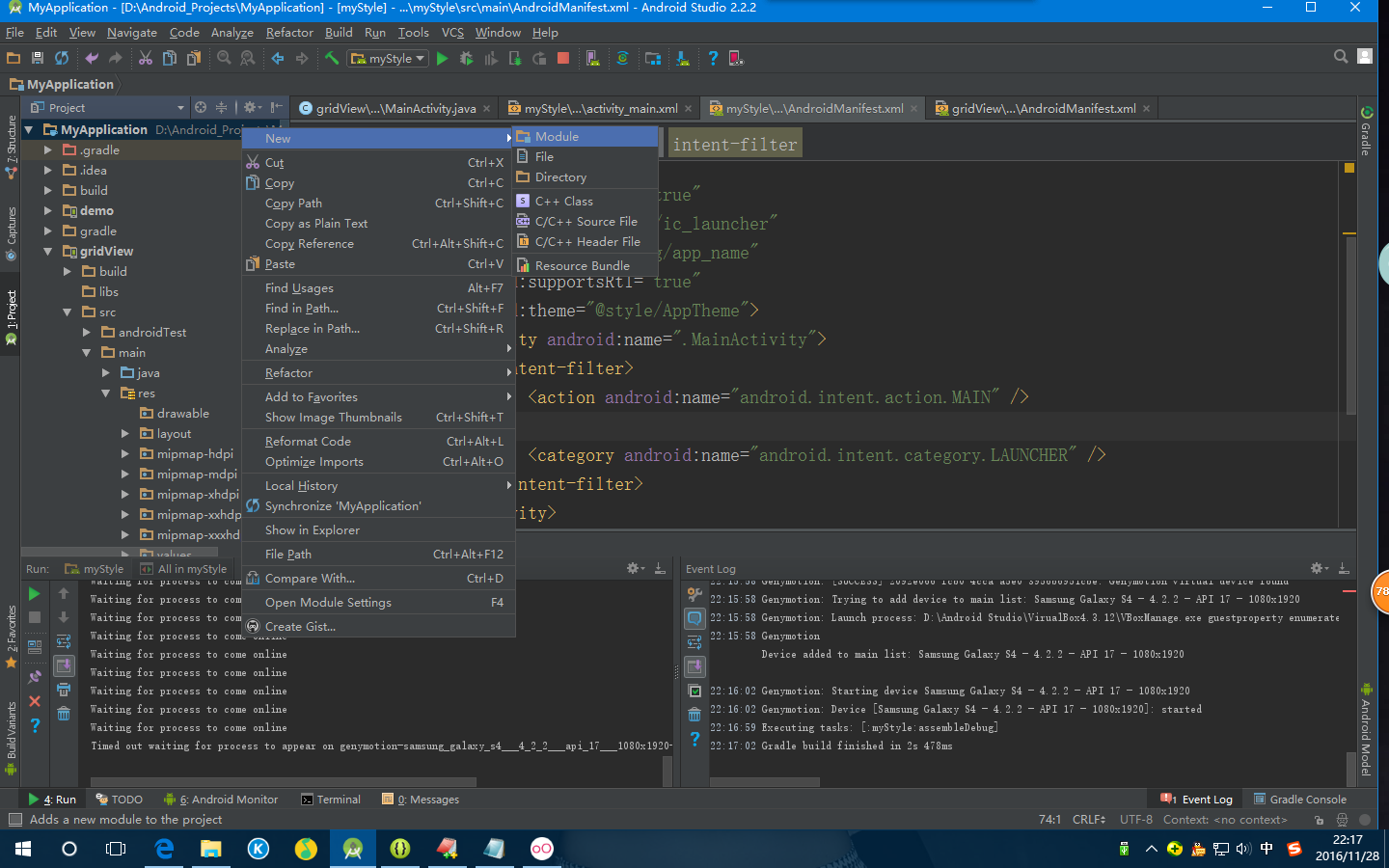This screenshot has height=868, width=1389.
Task: Click the red Stop toolbar icon
Action: pyautogui.click(x=563, y=59)
